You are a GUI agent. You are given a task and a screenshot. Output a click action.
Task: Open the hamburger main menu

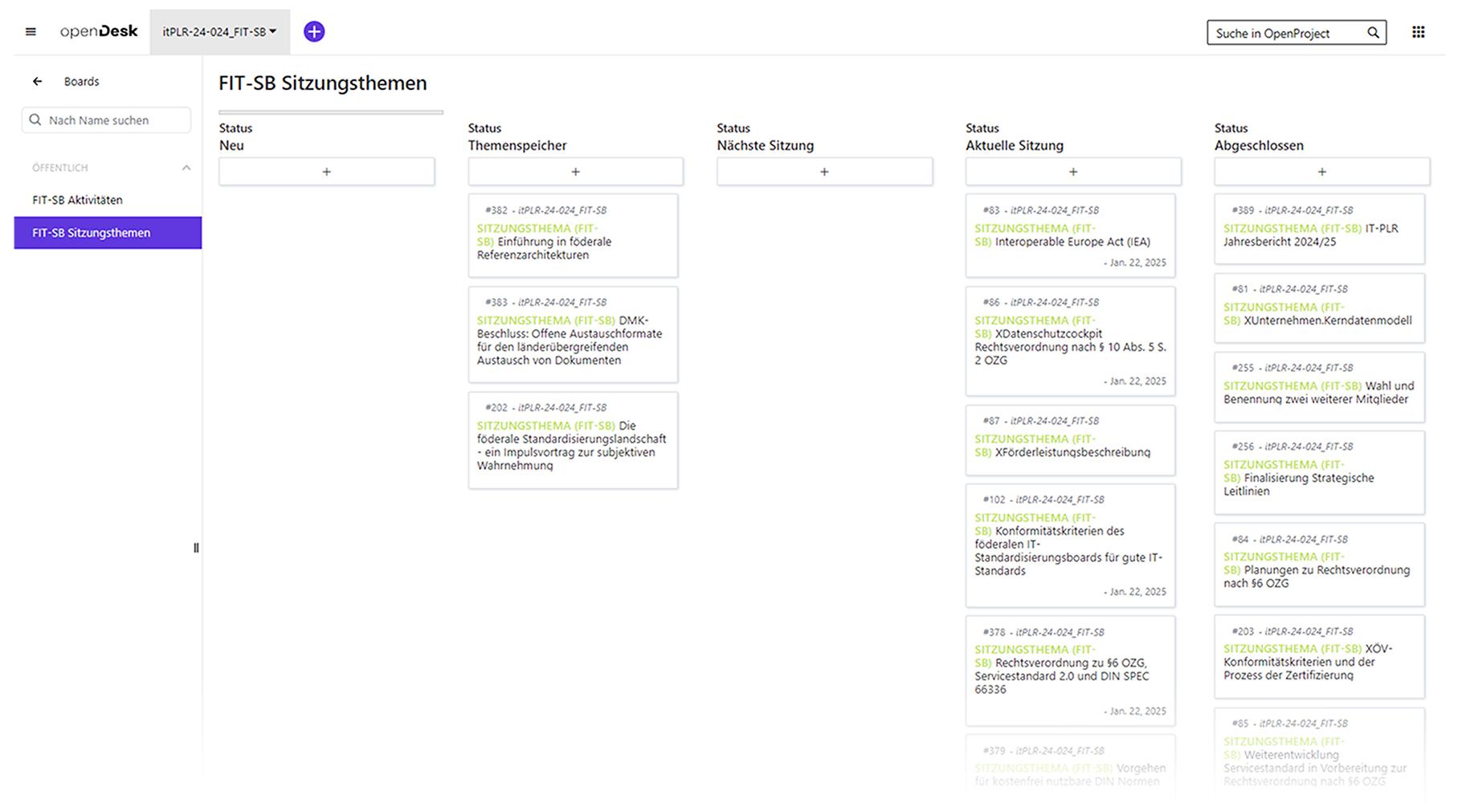(31, 32)
